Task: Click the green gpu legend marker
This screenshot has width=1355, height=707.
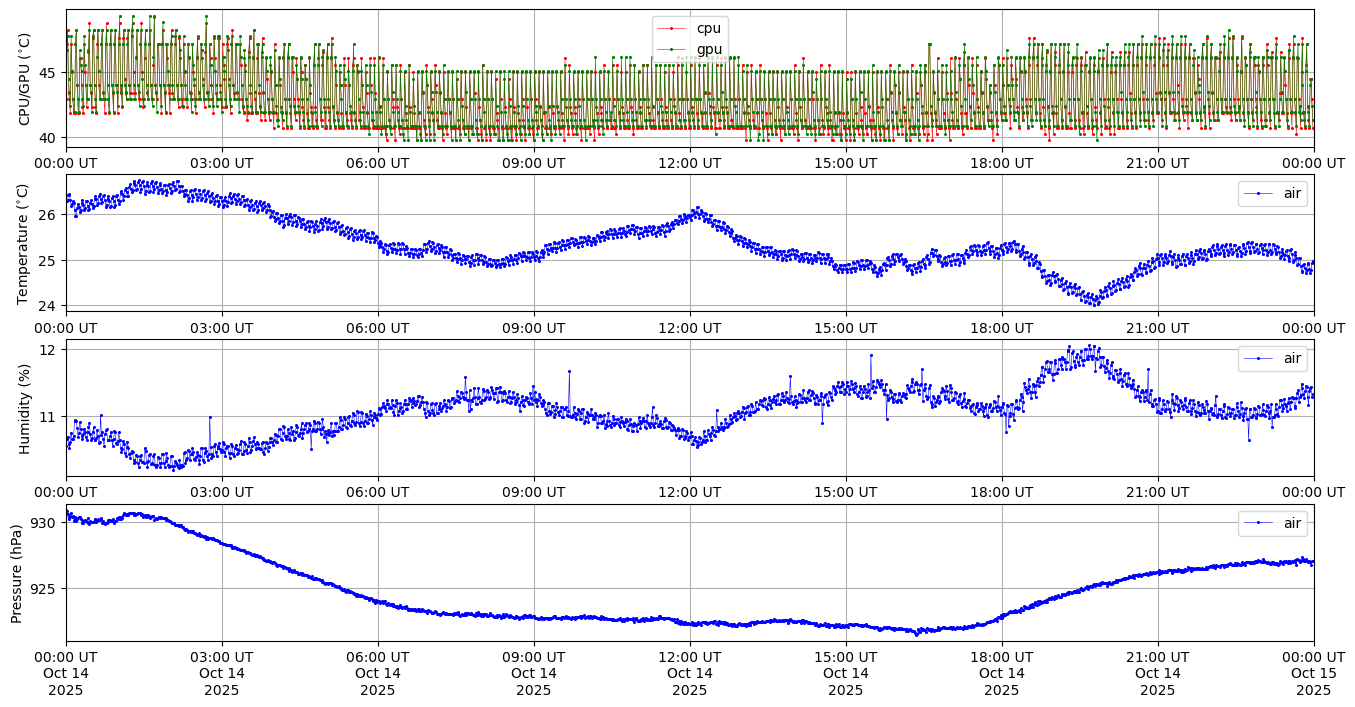Action: click(672, 49)
